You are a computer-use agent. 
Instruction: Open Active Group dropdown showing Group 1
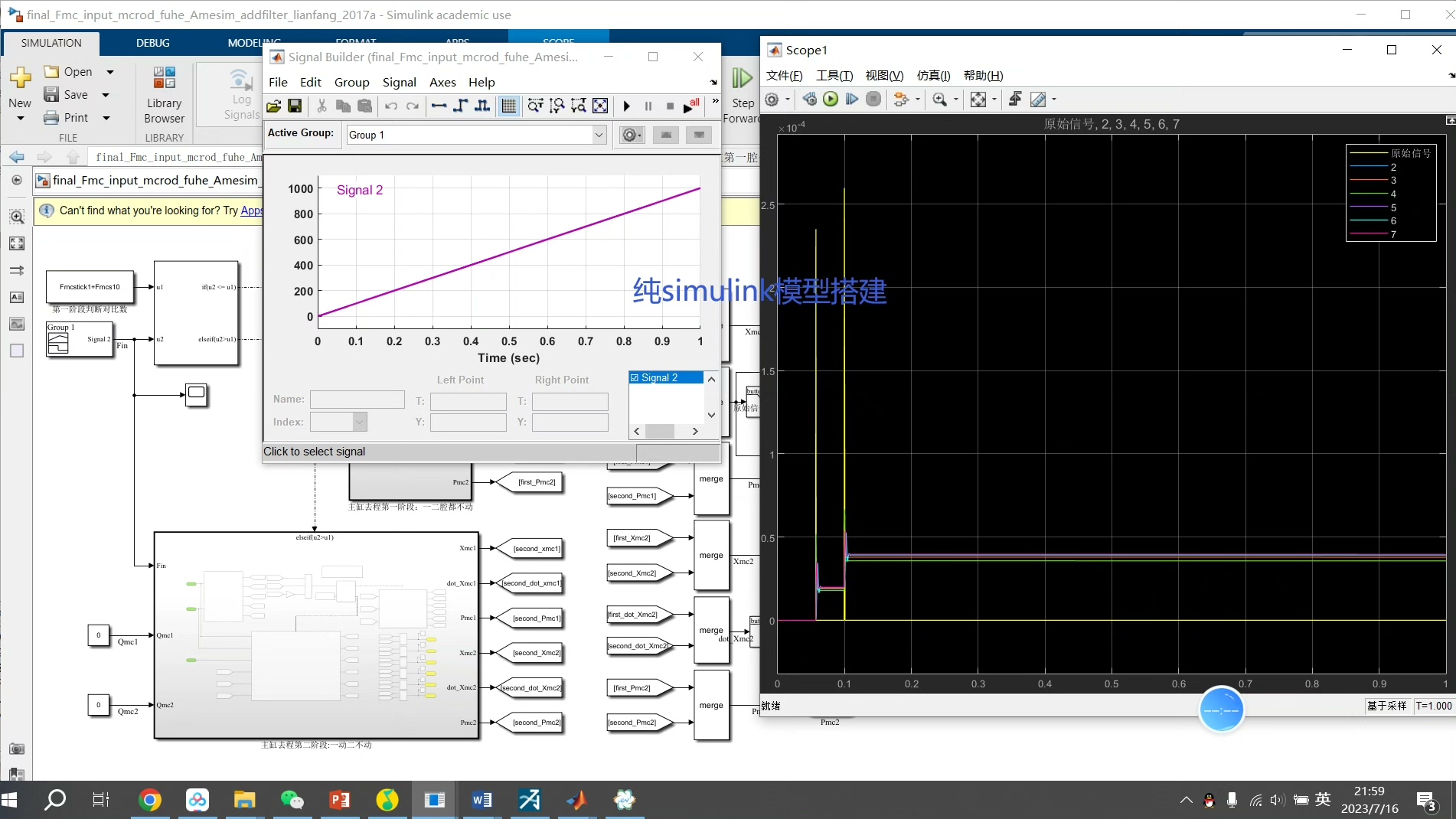tap(476, 135)
